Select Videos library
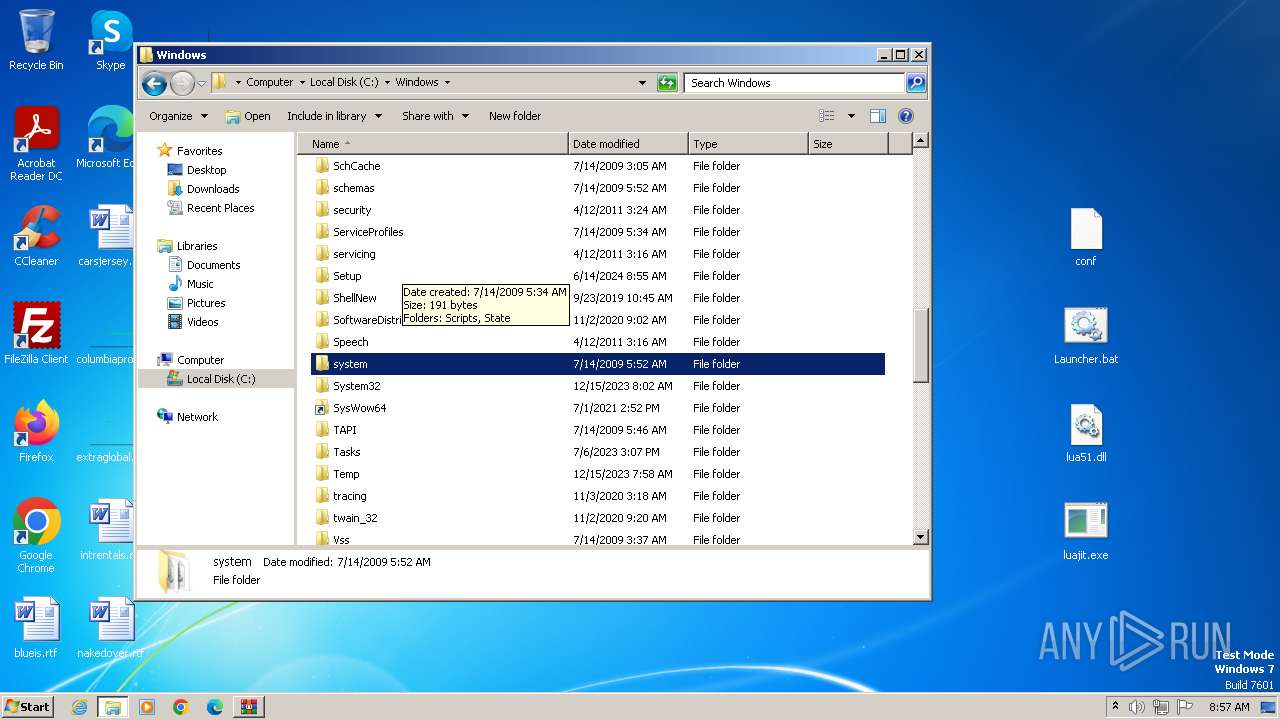The image size is (1280, 720). 202,322
